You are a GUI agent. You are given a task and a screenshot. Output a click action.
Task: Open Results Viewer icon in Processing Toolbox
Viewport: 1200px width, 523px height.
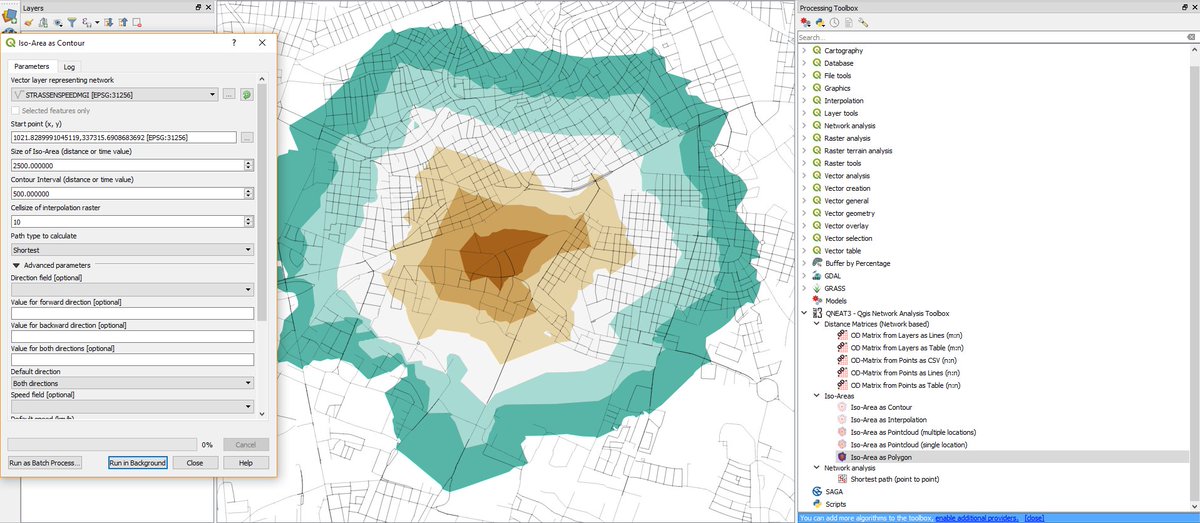849,22
